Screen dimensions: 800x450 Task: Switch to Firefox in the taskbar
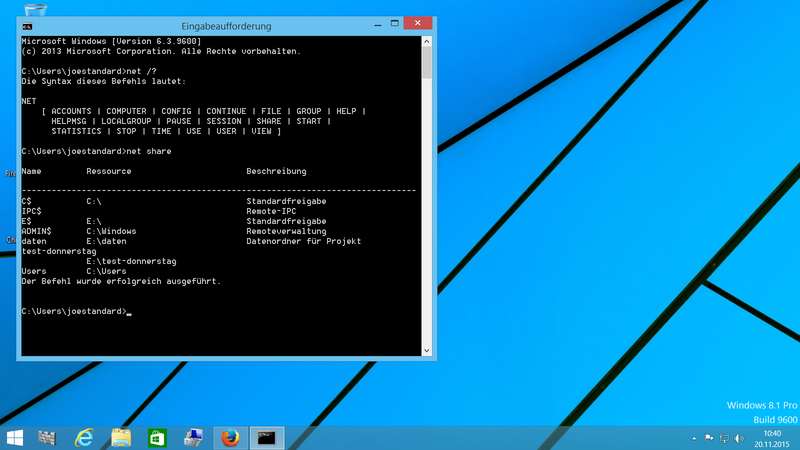pos(230,438)
